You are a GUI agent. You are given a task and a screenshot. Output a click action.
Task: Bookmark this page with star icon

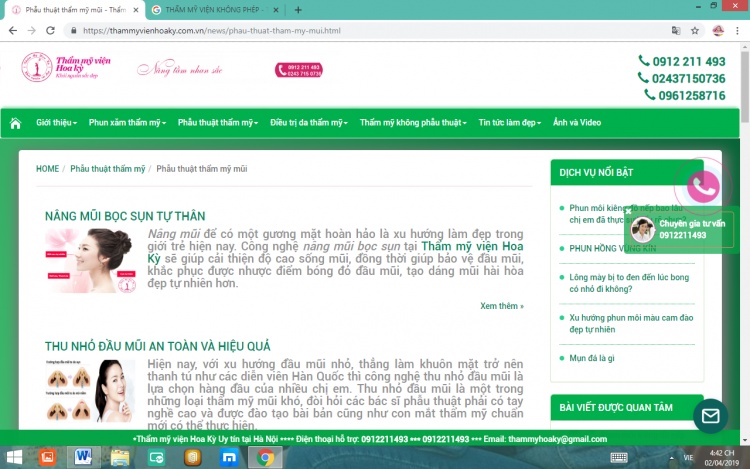point(695,30)
